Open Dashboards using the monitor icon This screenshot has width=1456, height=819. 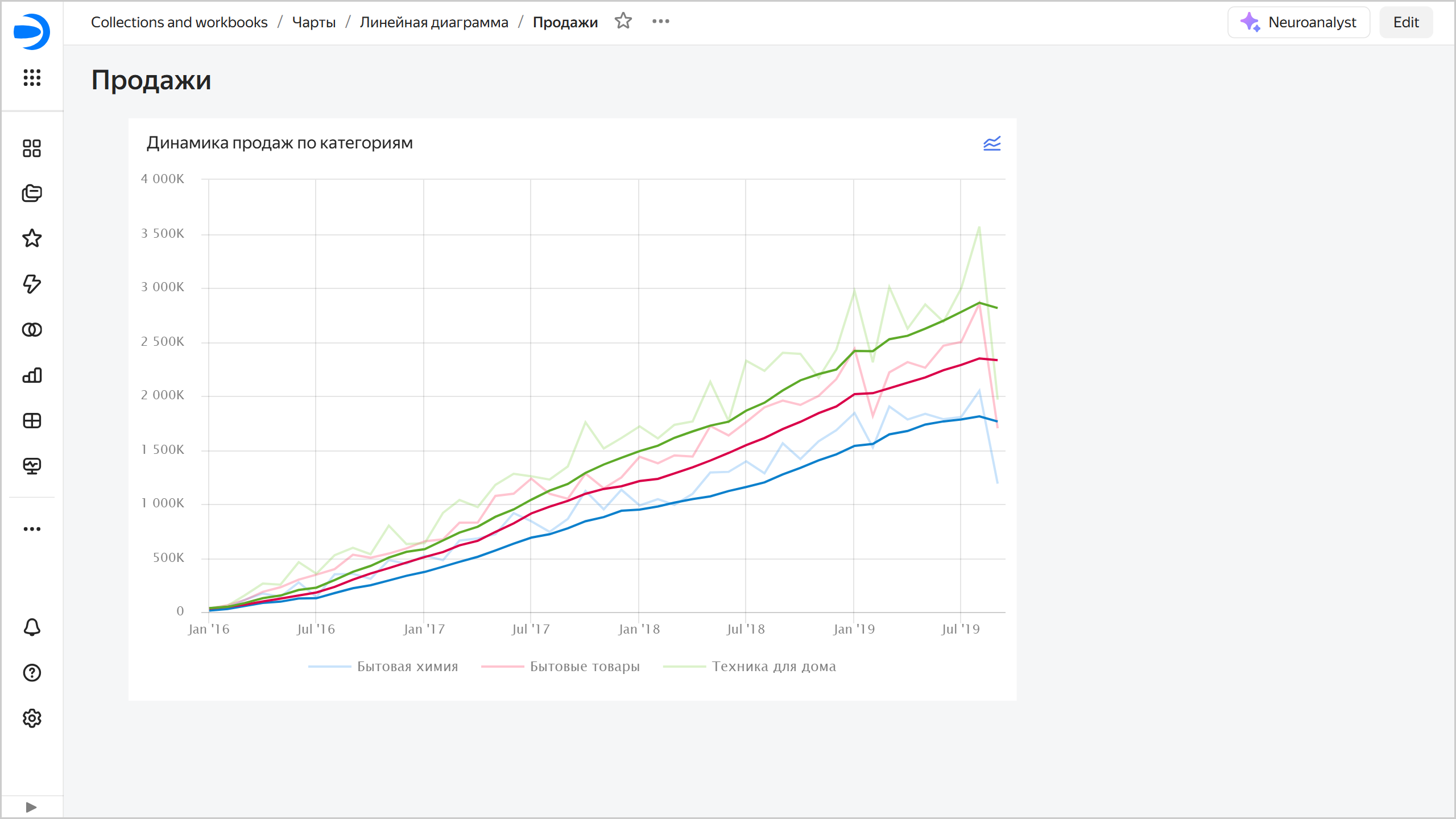pyautogui.click(x=32, y=466)
